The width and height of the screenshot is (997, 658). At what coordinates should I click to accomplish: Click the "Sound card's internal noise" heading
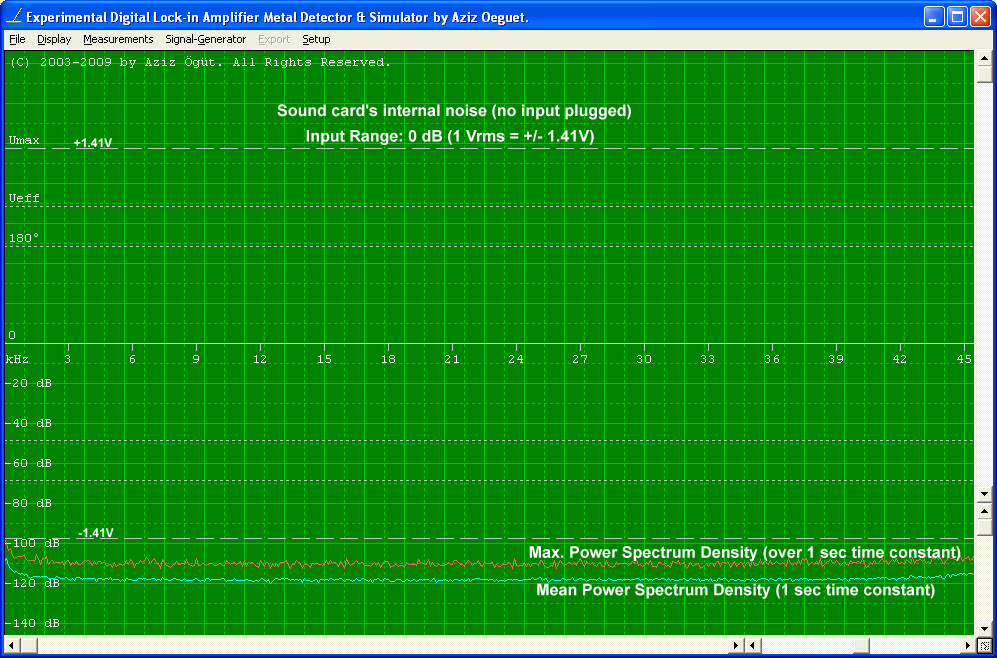[x=454, y=111]
